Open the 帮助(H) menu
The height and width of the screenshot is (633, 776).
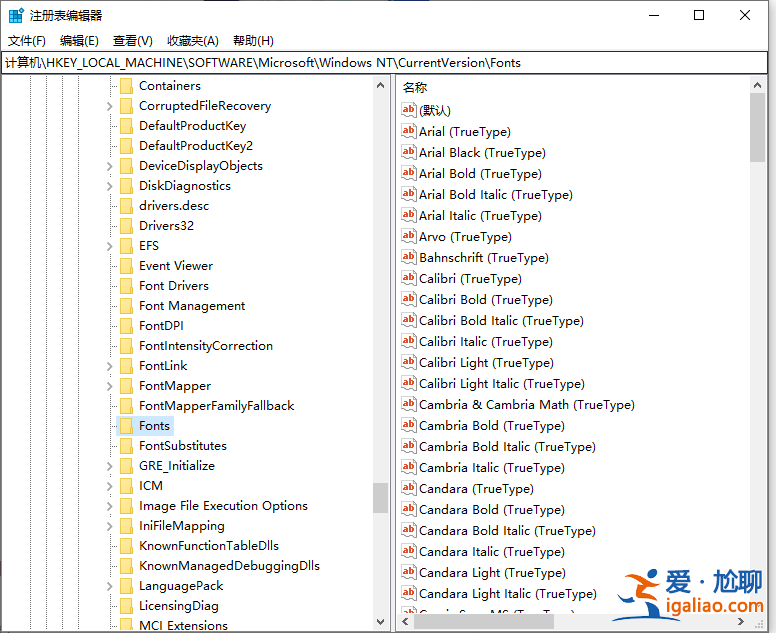253,41
